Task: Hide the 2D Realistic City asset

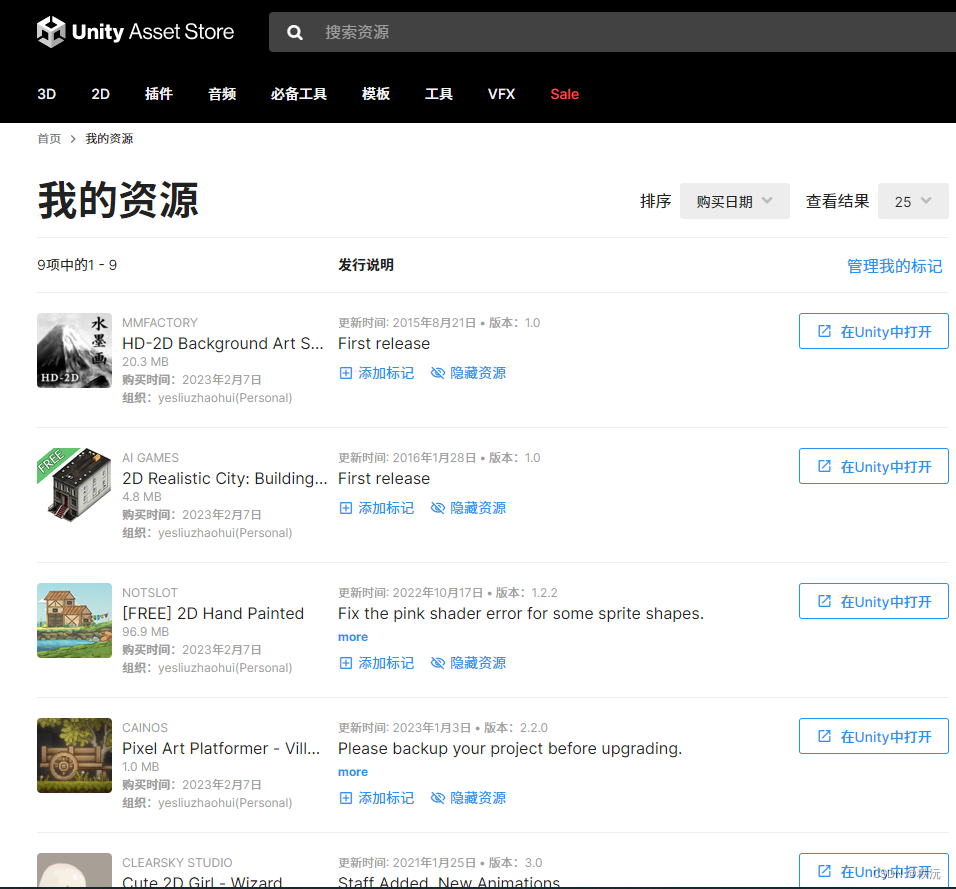Action: (x=468, y=508)
